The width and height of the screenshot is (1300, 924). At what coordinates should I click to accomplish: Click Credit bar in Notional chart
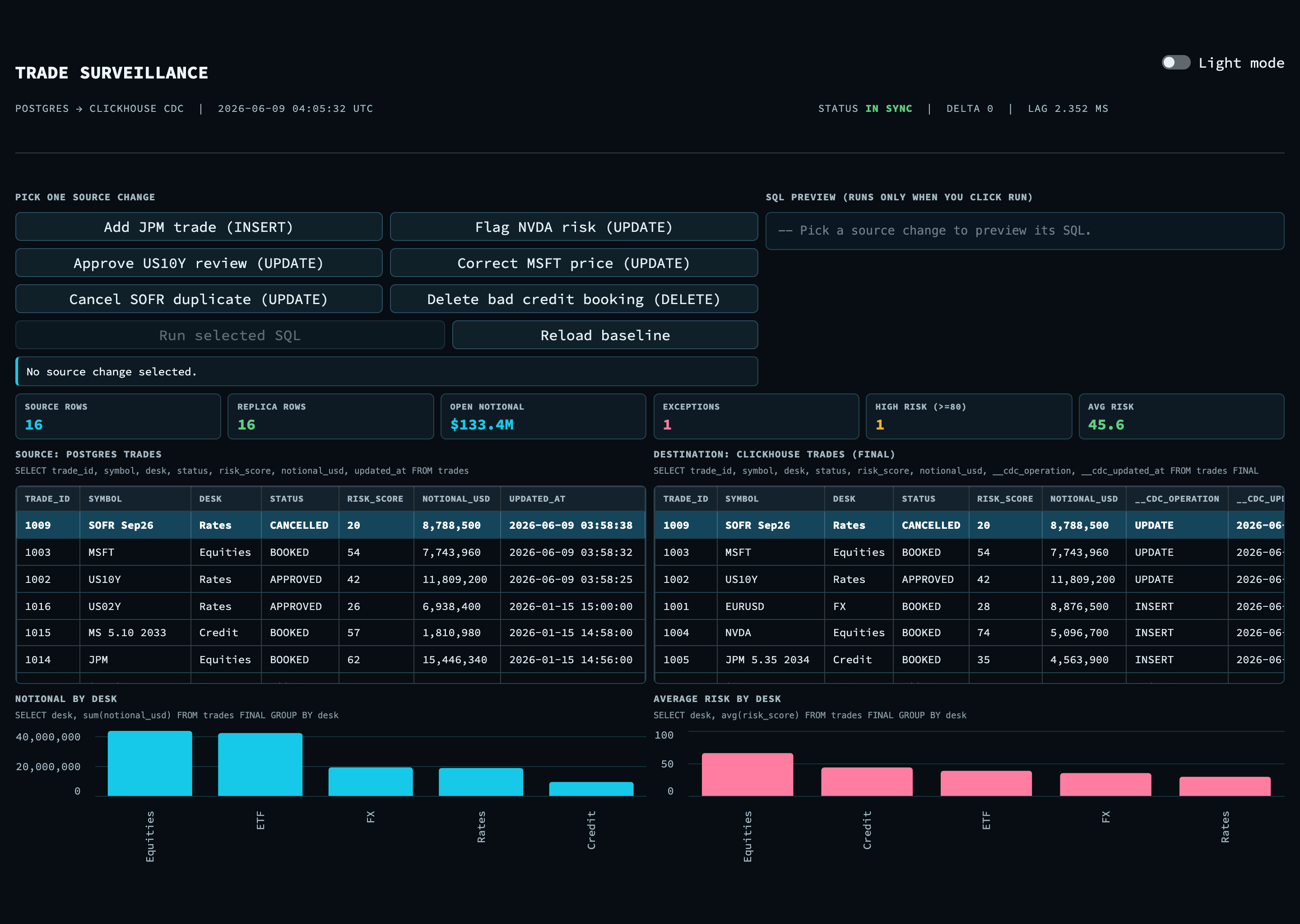tap(591, 789)
